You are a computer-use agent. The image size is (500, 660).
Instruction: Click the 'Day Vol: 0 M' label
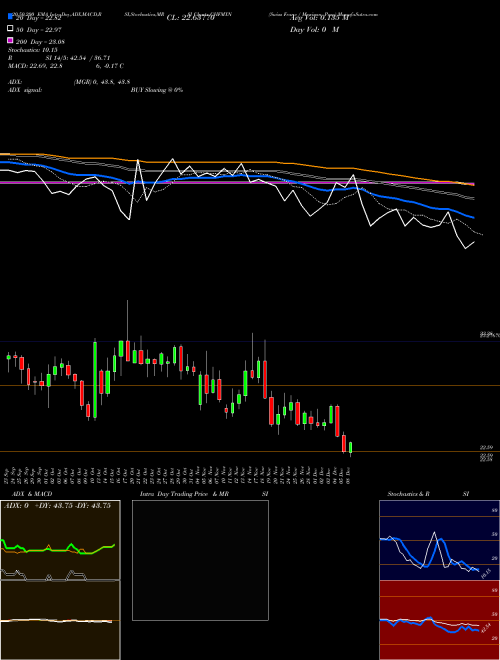(x=314, y=29)
